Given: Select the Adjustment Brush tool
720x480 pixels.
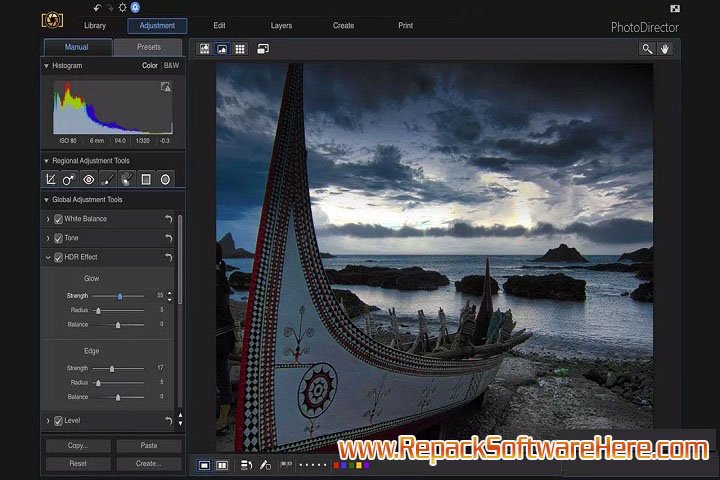Looking at the screenshot, I should click(x=107, y=179).
